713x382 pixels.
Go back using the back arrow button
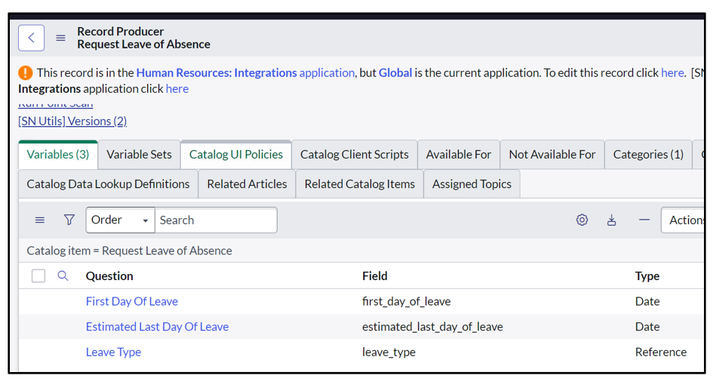31,38
